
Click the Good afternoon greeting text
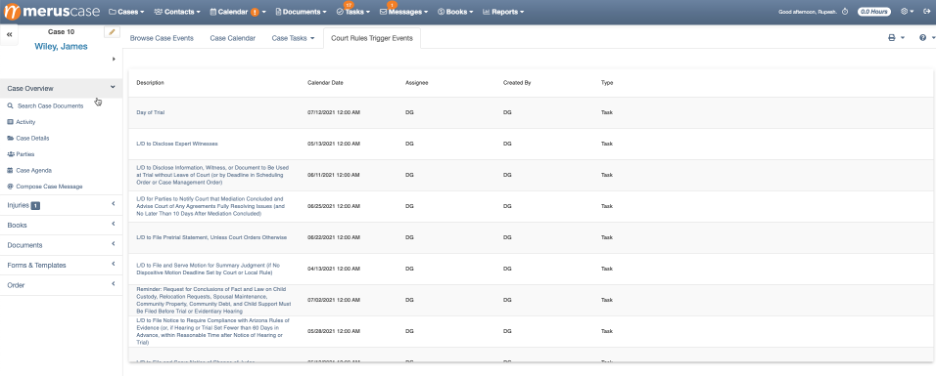pos(807,11)
